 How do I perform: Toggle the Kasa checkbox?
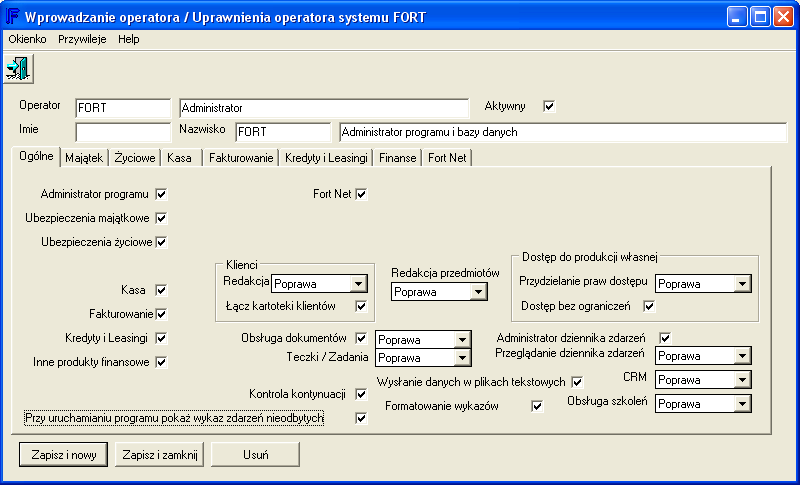click(161, 290)
